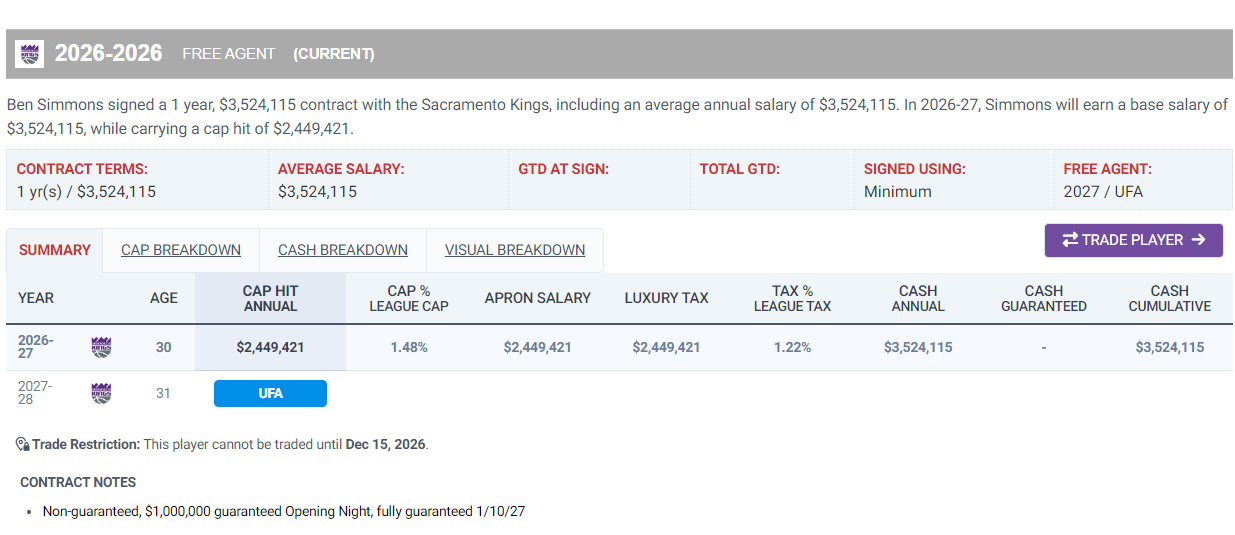Click the Kings team logo in the 2026-27 row
1235x535 pixels.
coord(101,347)
